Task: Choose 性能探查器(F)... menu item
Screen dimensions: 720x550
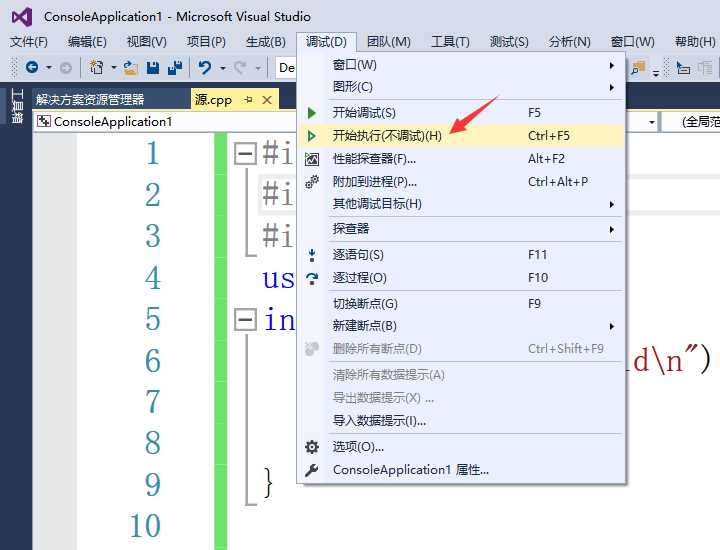Action: point(462,159)
